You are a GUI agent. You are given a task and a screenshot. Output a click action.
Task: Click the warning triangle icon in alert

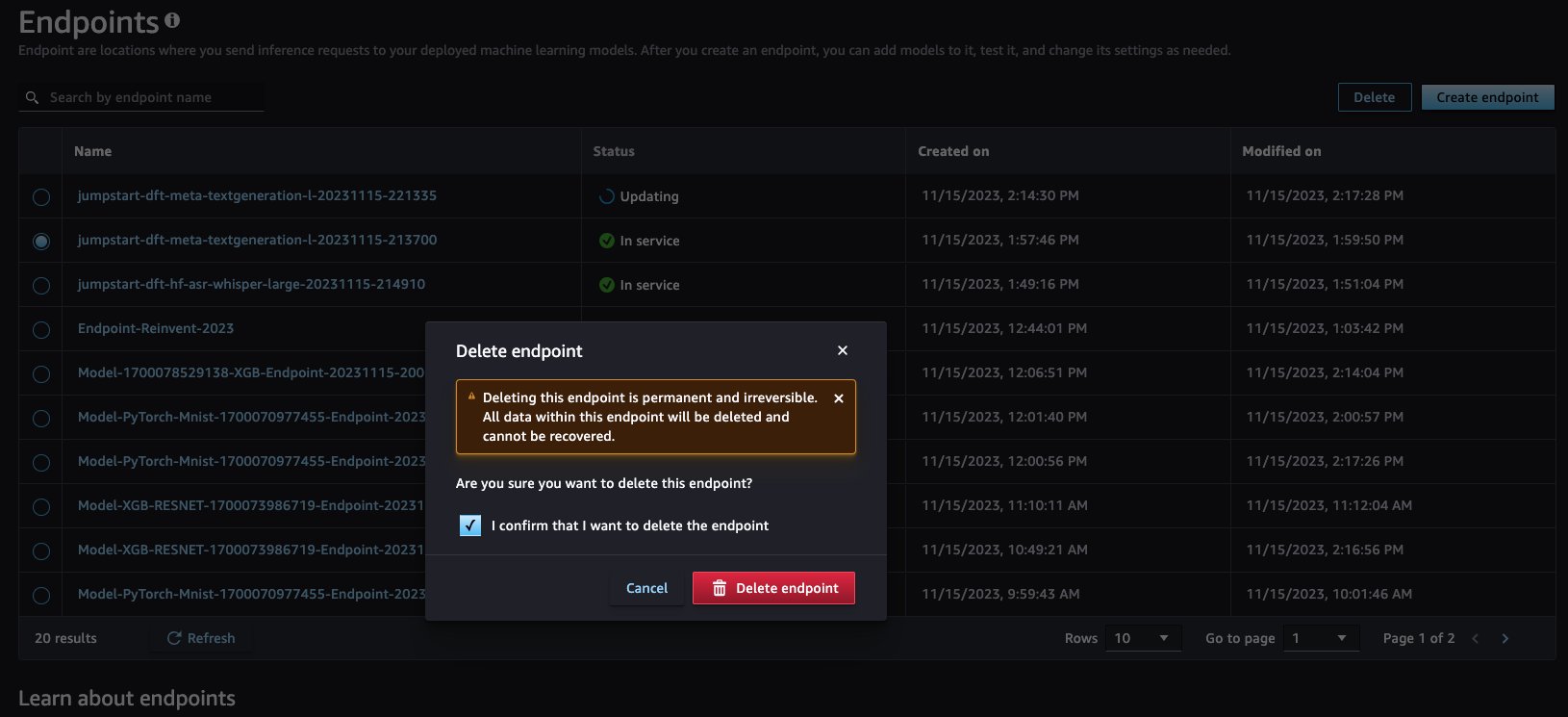click(x=471, y=397)
